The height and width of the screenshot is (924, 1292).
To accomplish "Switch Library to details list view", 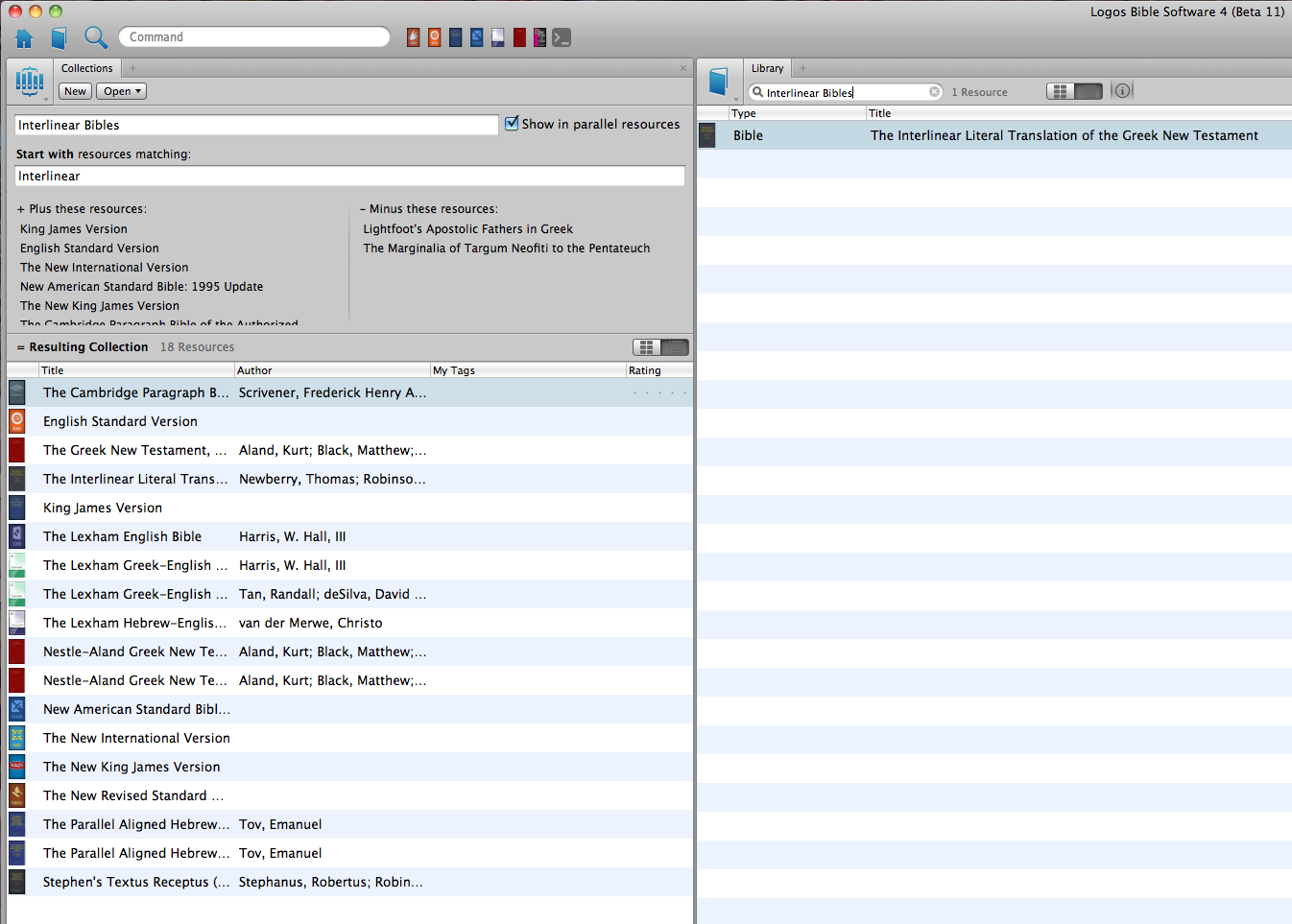I will (x=1089, y=91).
